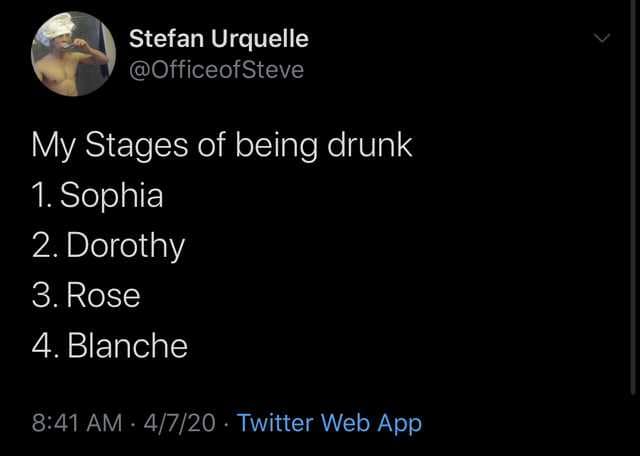Open the tweet options chevron menu

pyautogui.click(x=601, y=39)
